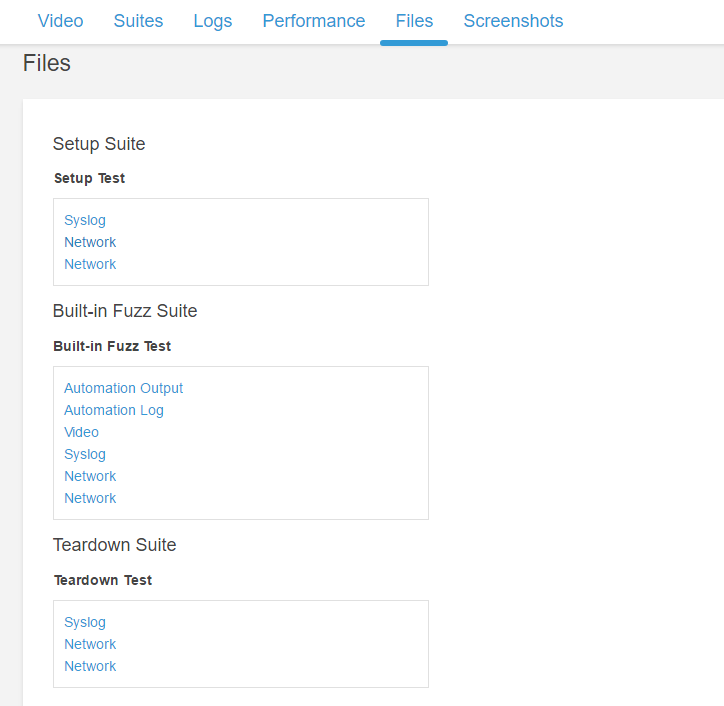Click the active Files tab
The width and height of the screenshot is (724, 706).
click(414, 21)
